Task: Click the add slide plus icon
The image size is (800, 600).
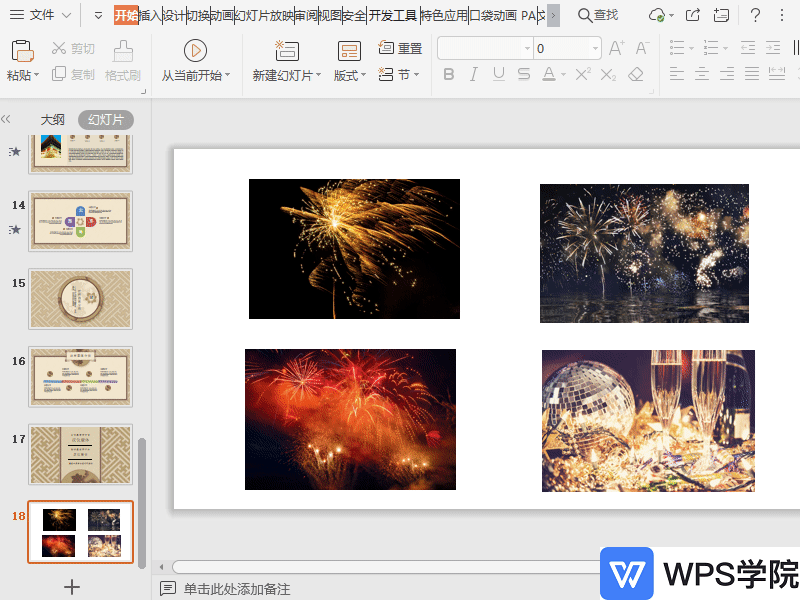Action: pyautogui.click(x=72, y=587)
